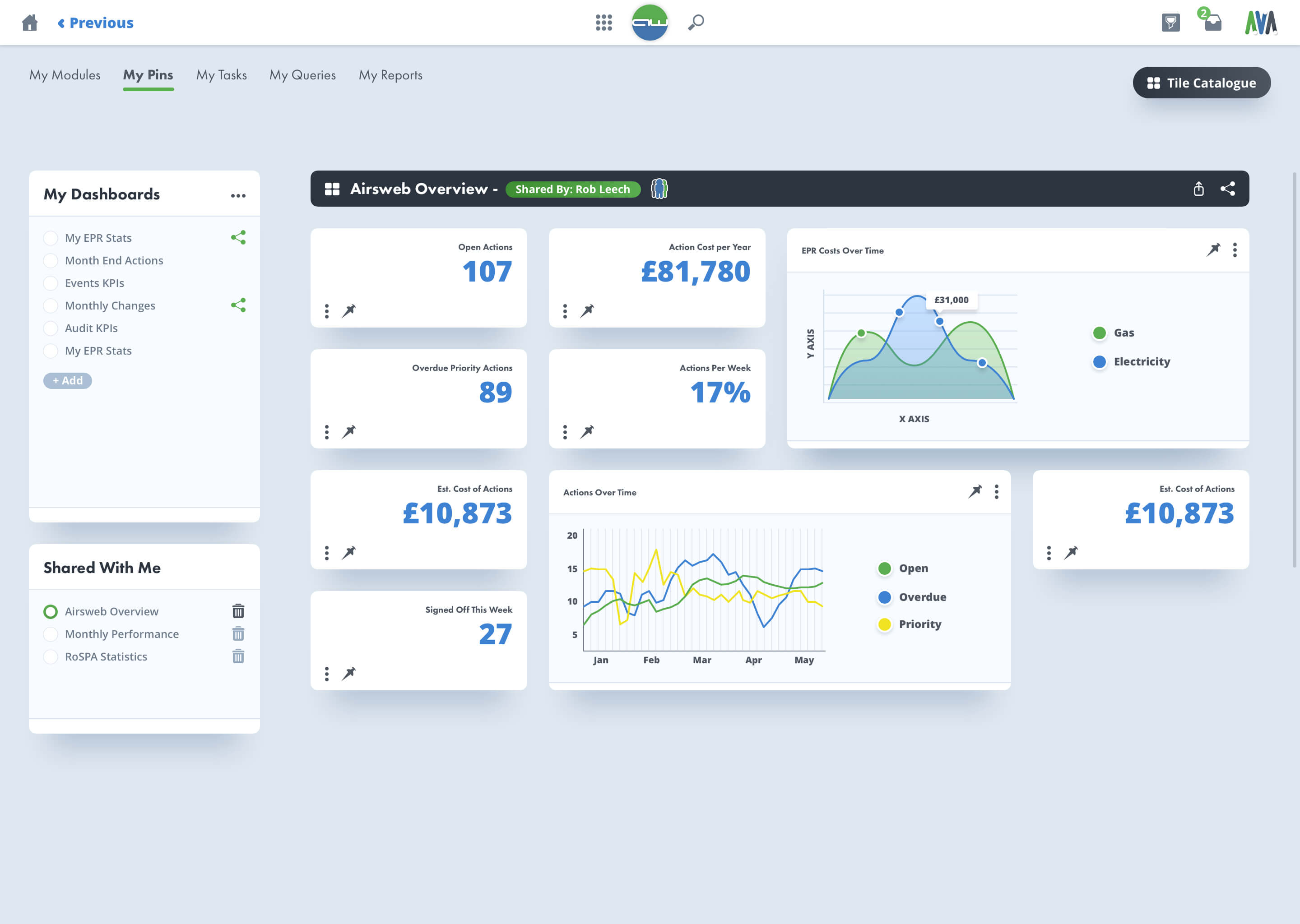Click the Electricity legend color dot
Viewport: 1300px width, 924px height.
click(x=1100, y=362)
